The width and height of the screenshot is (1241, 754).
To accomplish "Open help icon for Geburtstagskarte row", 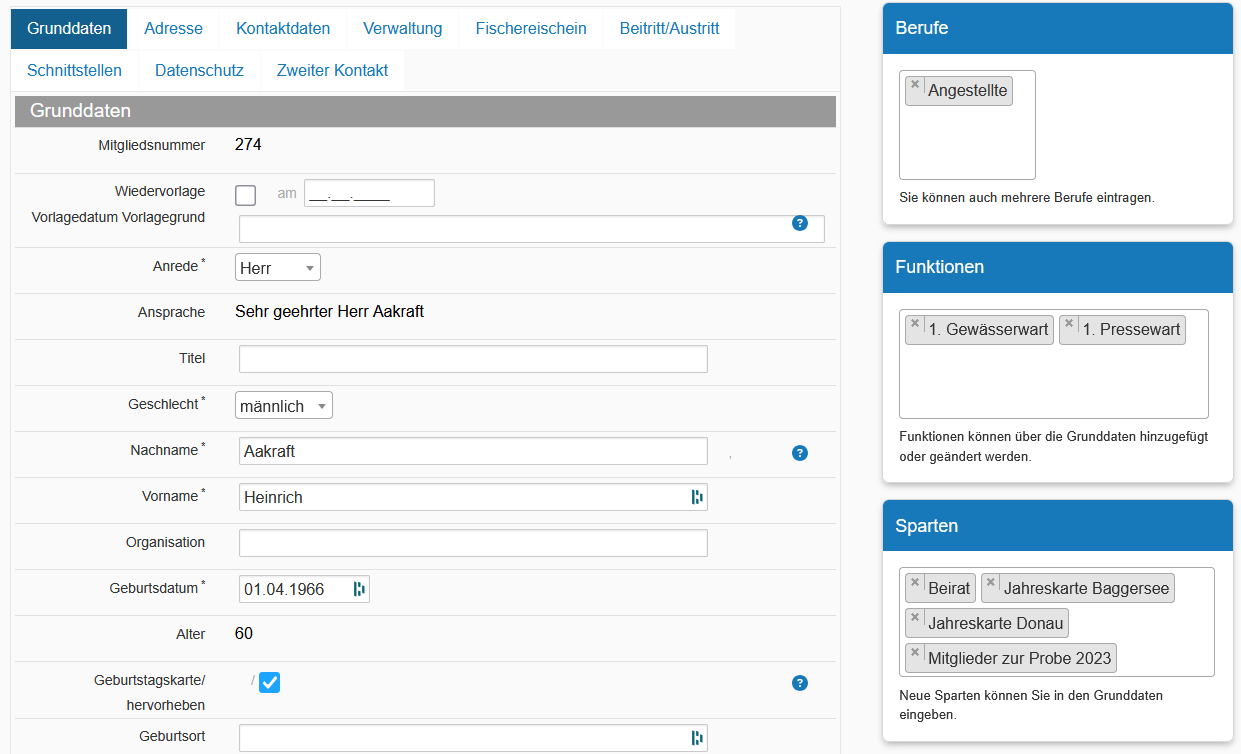I will coord(800,683).
